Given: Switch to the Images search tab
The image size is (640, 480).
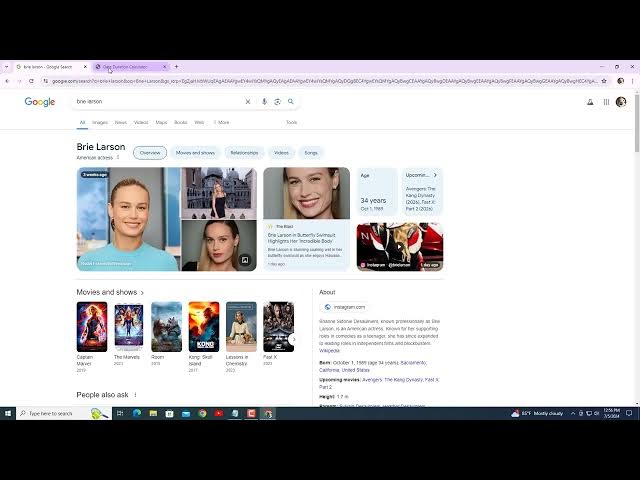Looking at the screenshot, I should click(100, 122).
